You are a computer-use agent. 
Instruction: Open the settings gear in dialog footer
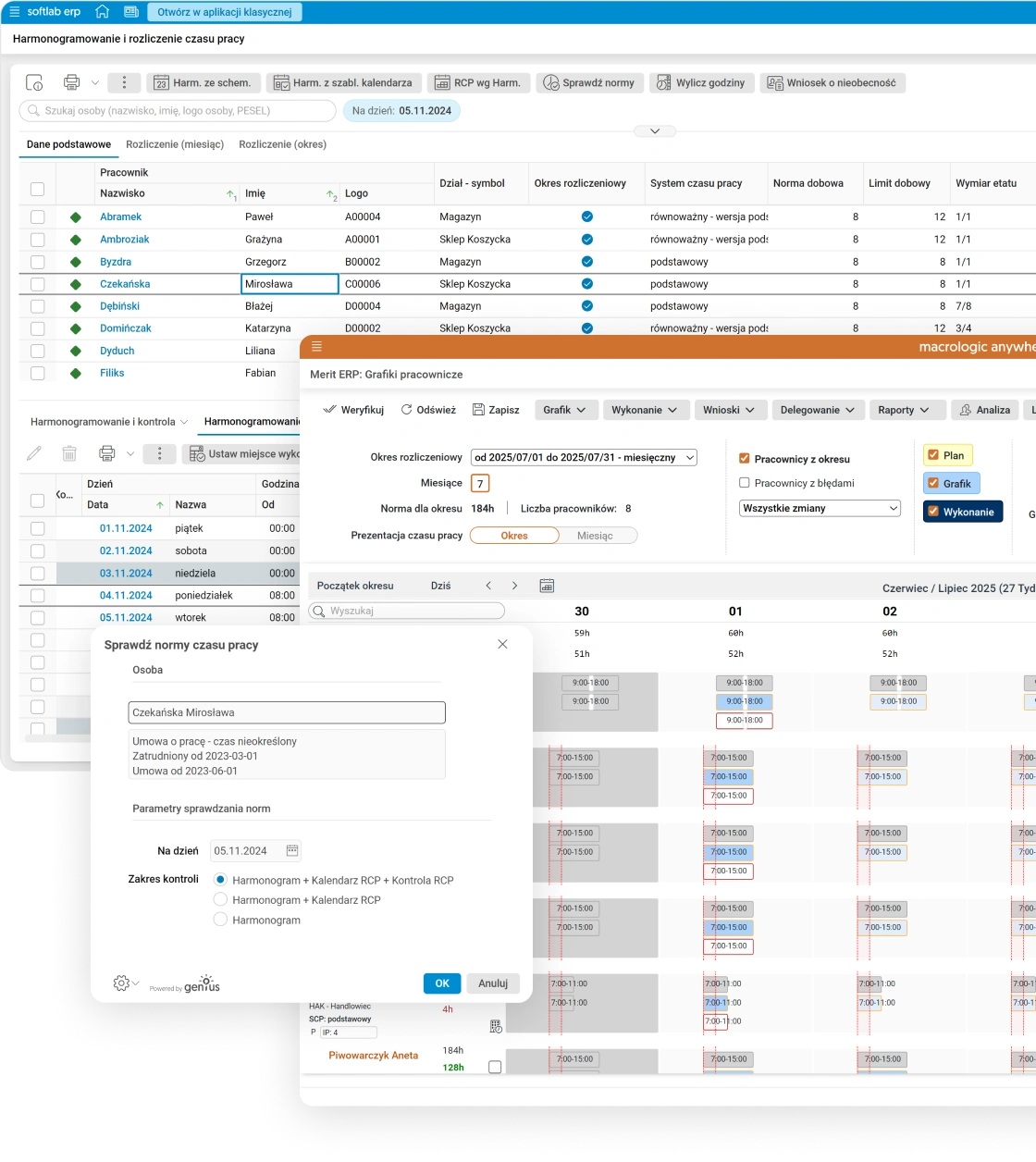[x=121, y=983]
